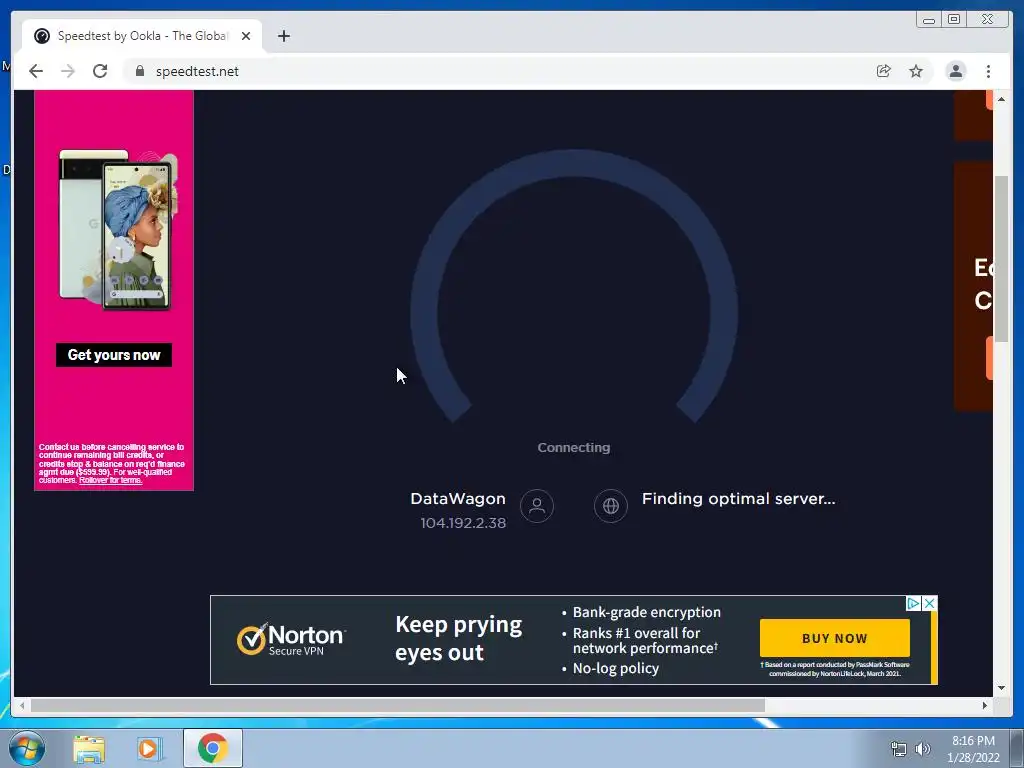Open the Windows Start menu
The width and height of the screenshot is (1024, 768).
pos(27,748)
